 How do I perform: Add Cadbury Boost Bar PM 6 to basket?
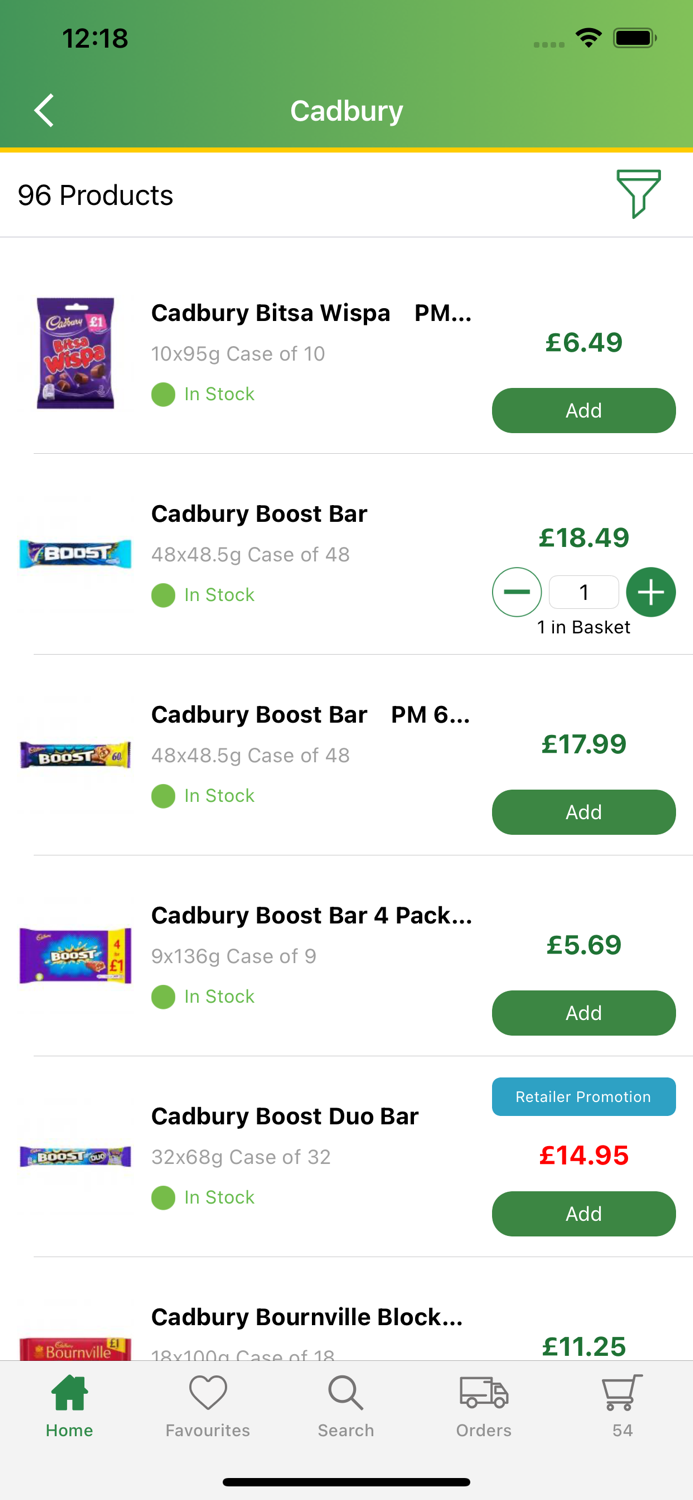click(x=583, y=812)
